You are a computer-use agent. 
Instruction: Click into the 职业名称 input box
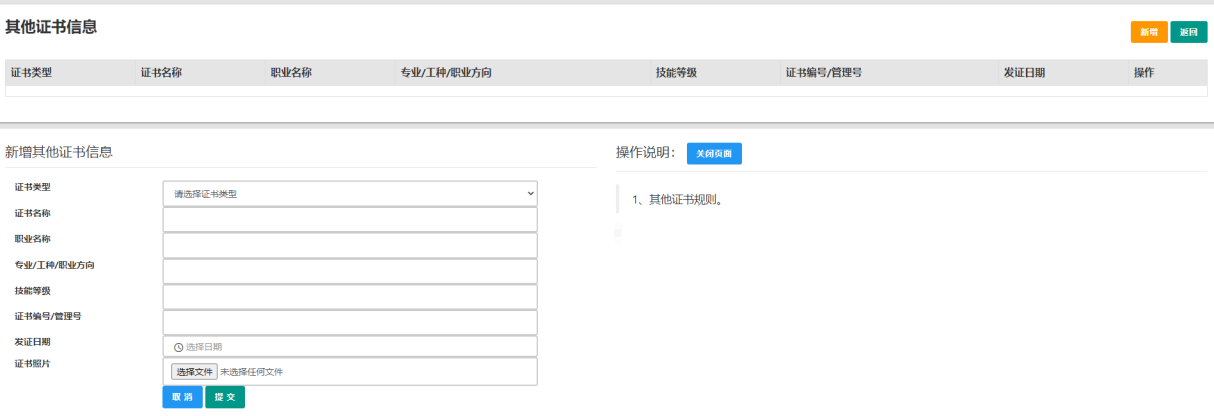(349, 246)
